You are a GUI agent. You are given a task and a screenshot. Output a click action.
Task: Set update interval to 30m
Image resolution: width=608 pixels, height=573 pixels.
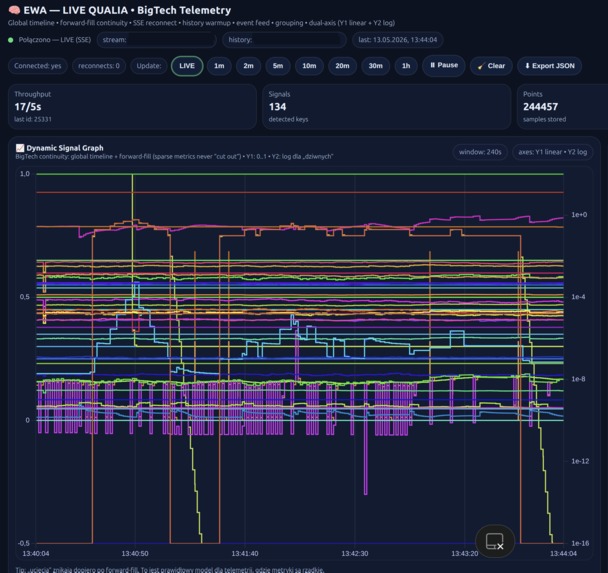click(375, 66)
